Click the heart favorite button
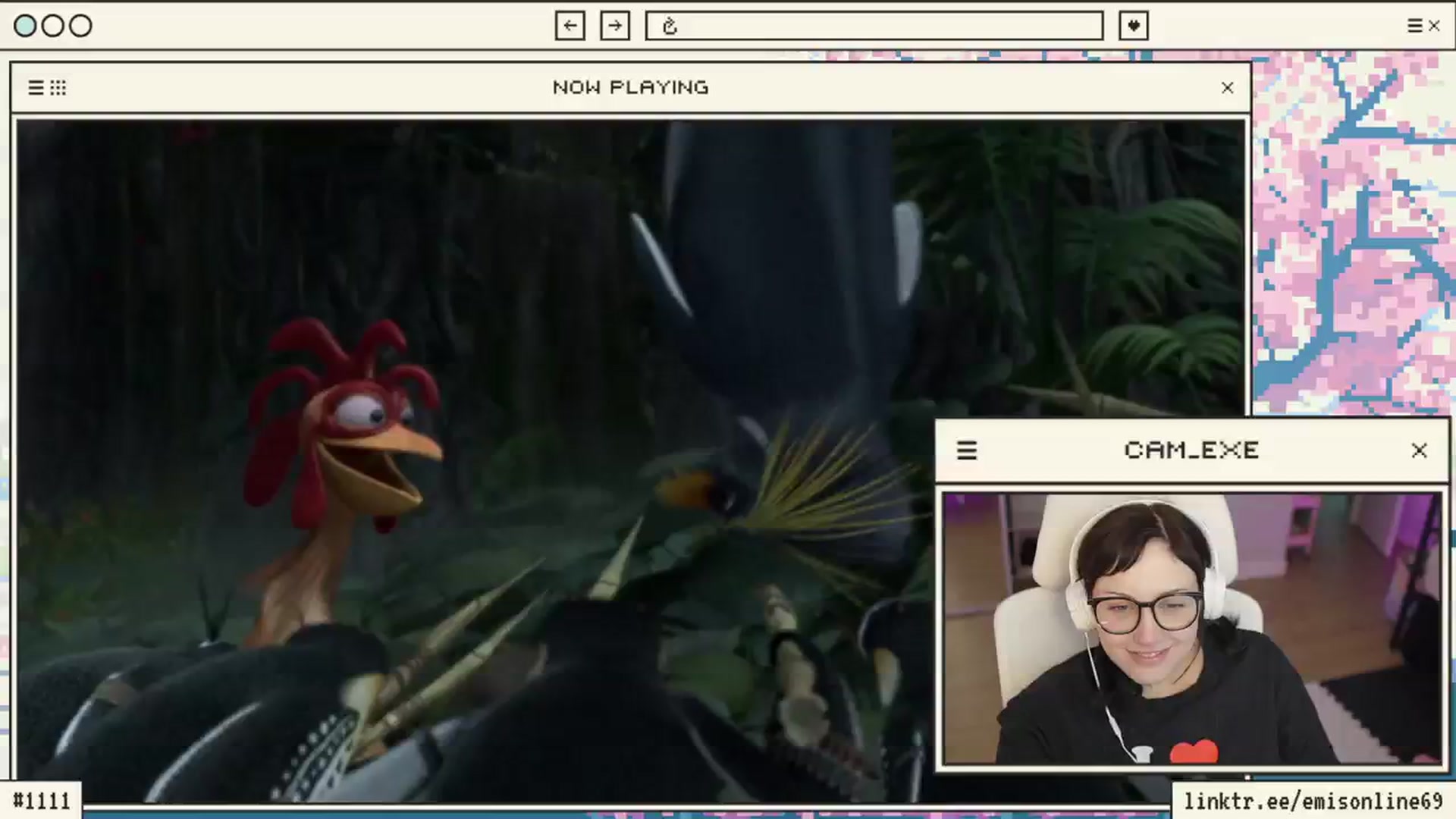1456x819 pixels. [x=1134, y=26]
